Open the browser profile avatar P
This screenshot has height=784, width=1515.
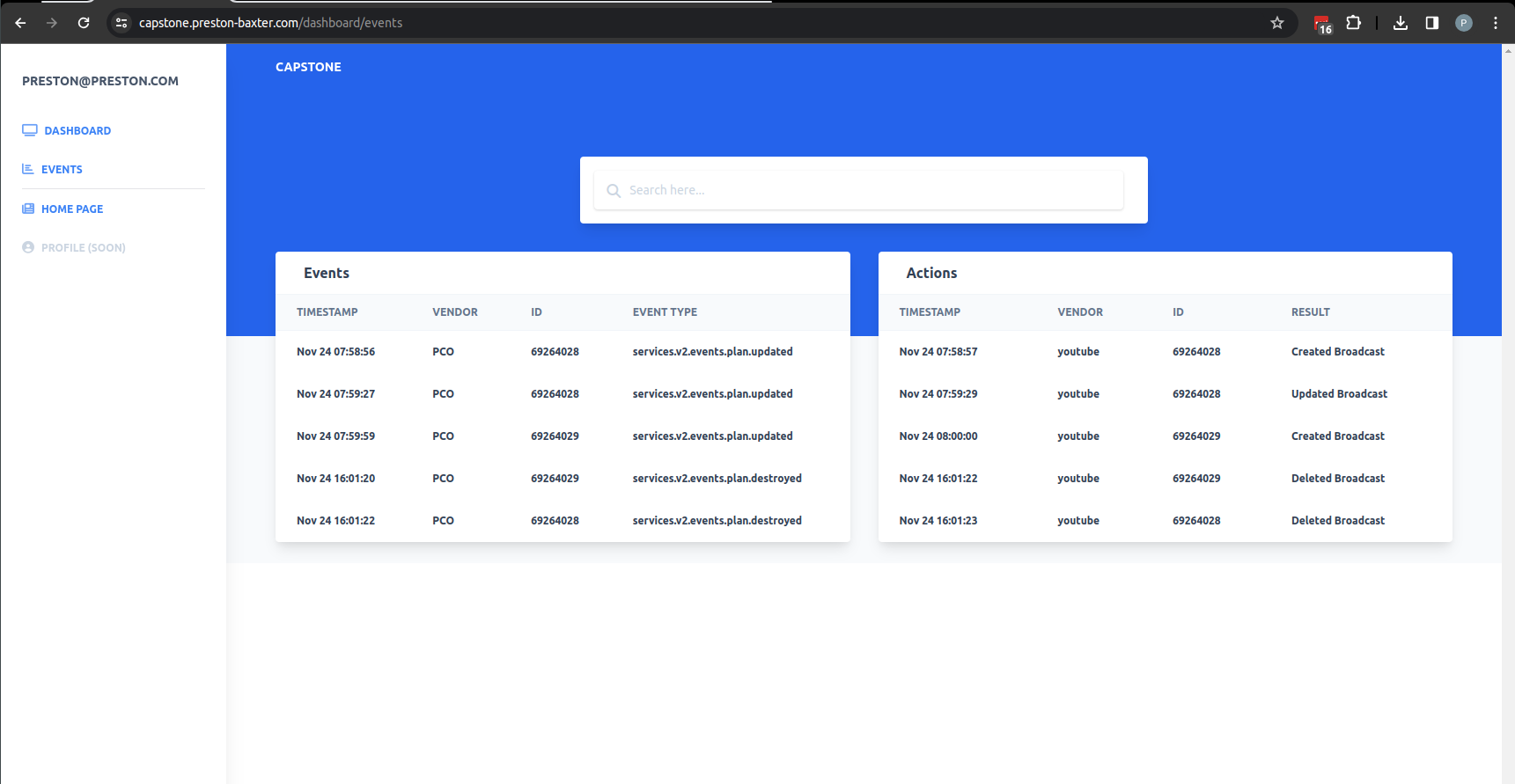[x=1464, y=23]
